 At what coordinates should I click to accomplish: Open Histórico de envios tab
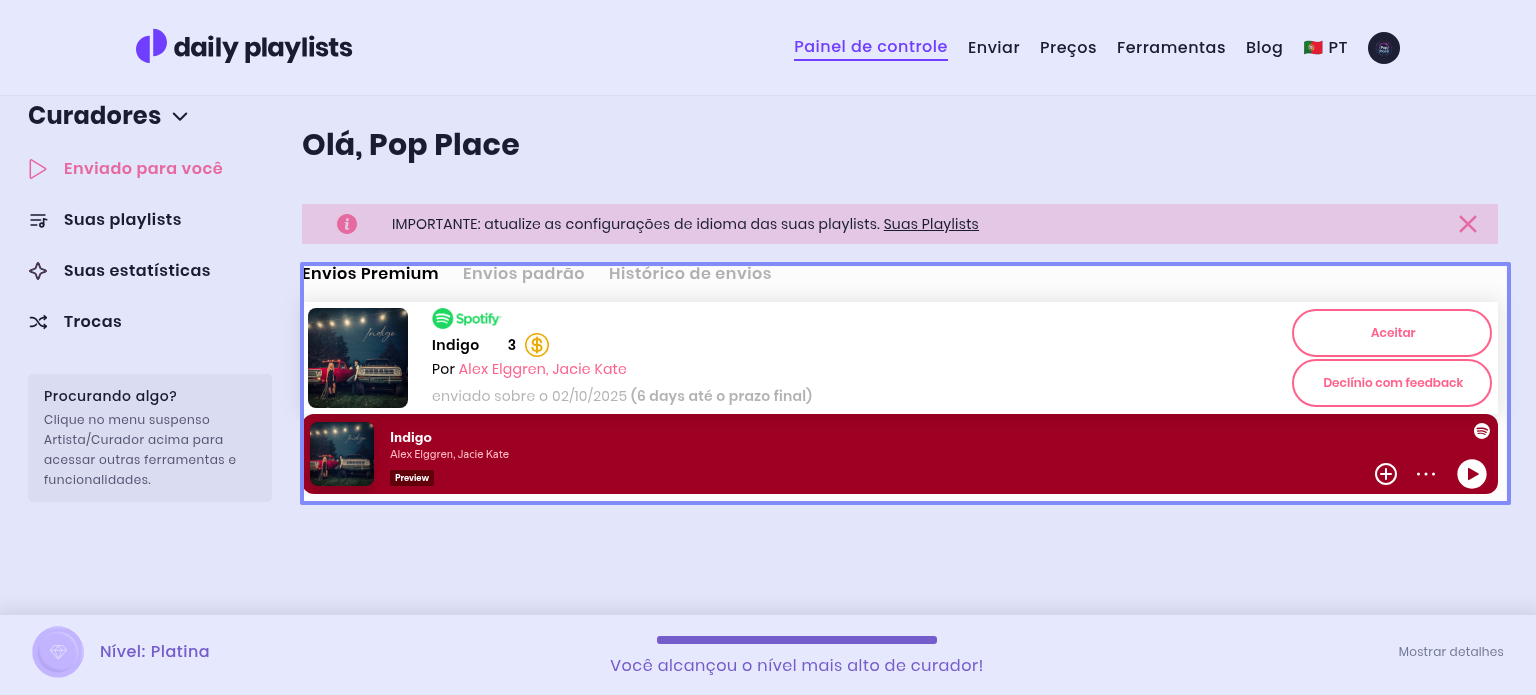pos(689,274)
